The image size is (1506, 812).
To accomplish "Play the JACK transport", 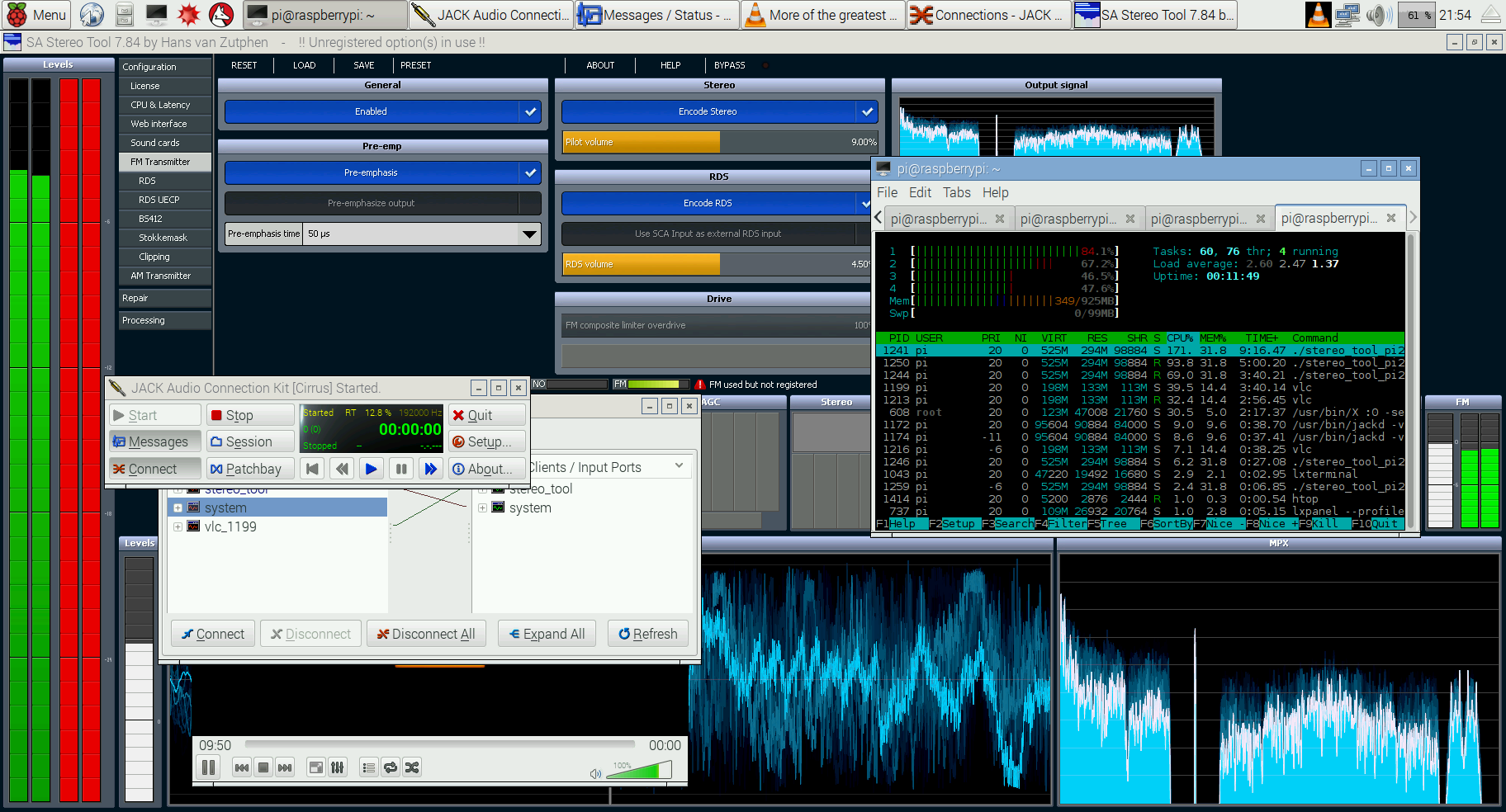I will pyautogui.click(x=372, y=469).
